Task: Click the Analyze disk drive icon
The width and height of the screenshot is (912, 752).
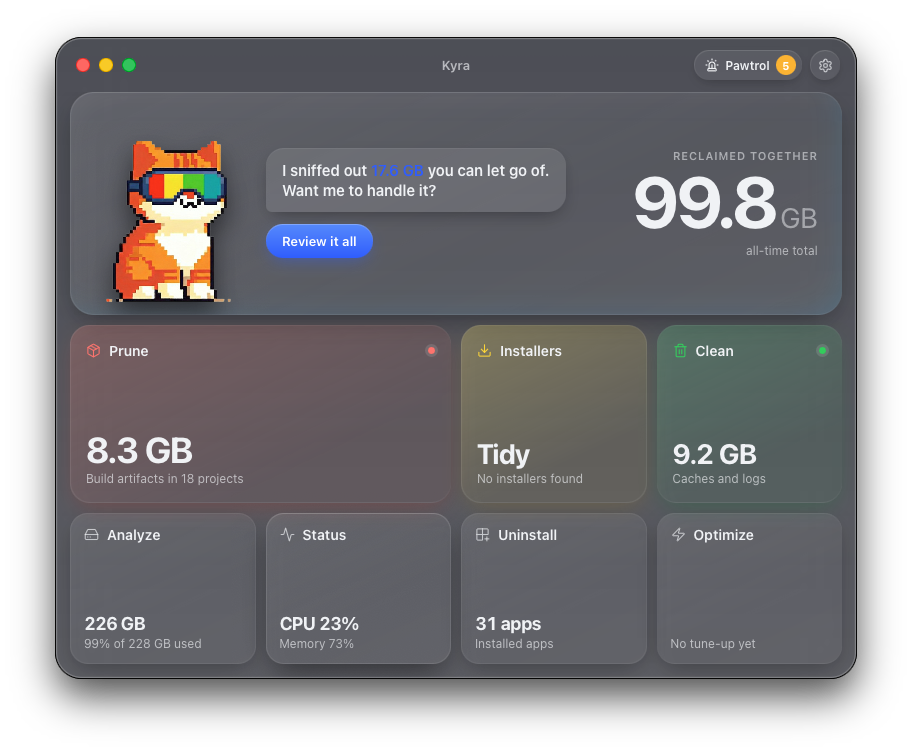Action: coord(91,534)
